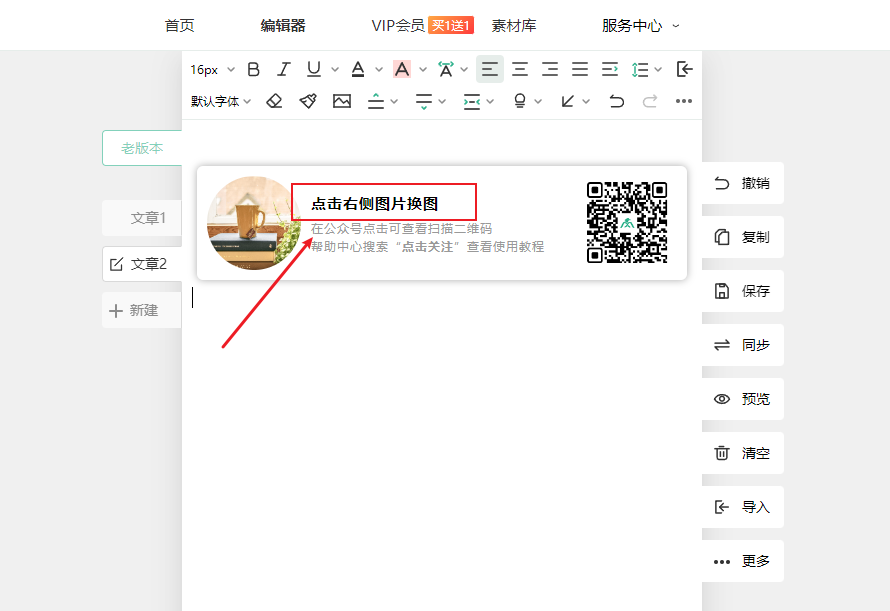Apply the font color A icon
The width and height of the screenshot is (890, 611).
(x=358, y=69)
